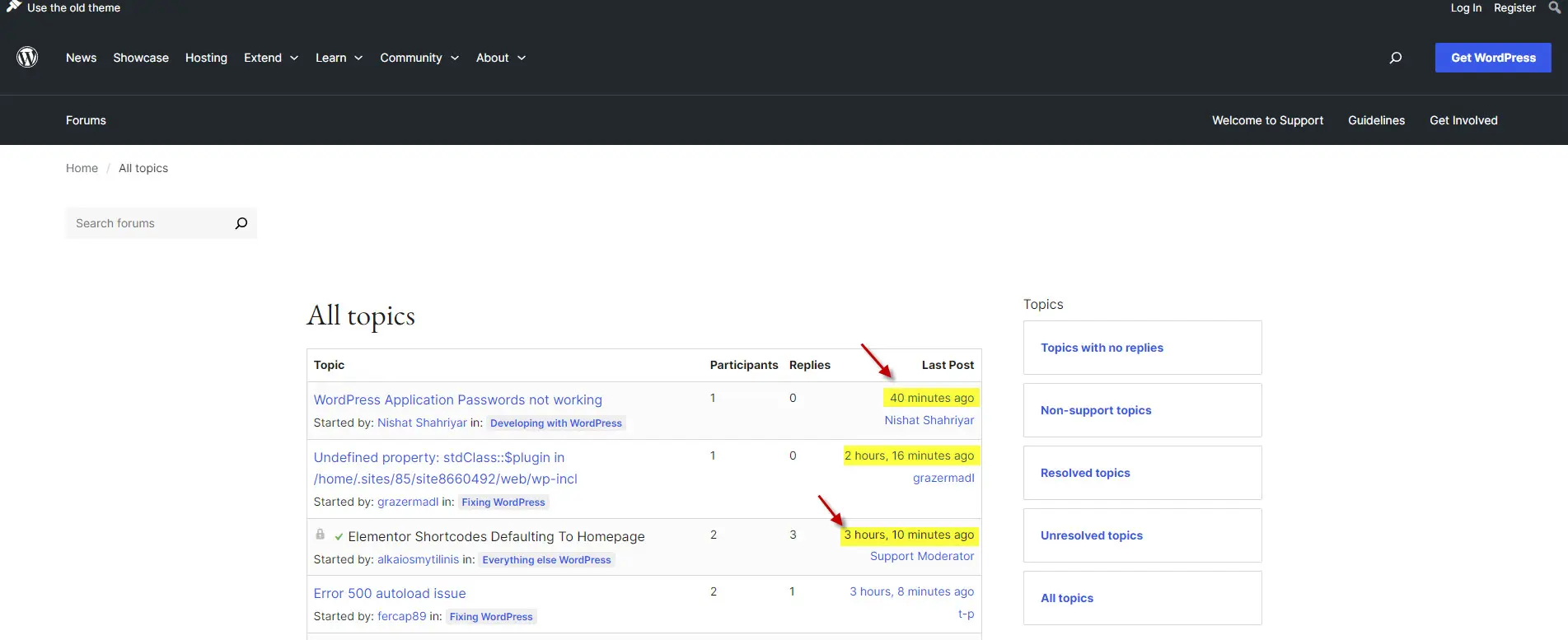Image resolution: width=1568 pixels, height=640 pixels.
Task: Open Error 500 autoload issue topic
Action: 390,593
